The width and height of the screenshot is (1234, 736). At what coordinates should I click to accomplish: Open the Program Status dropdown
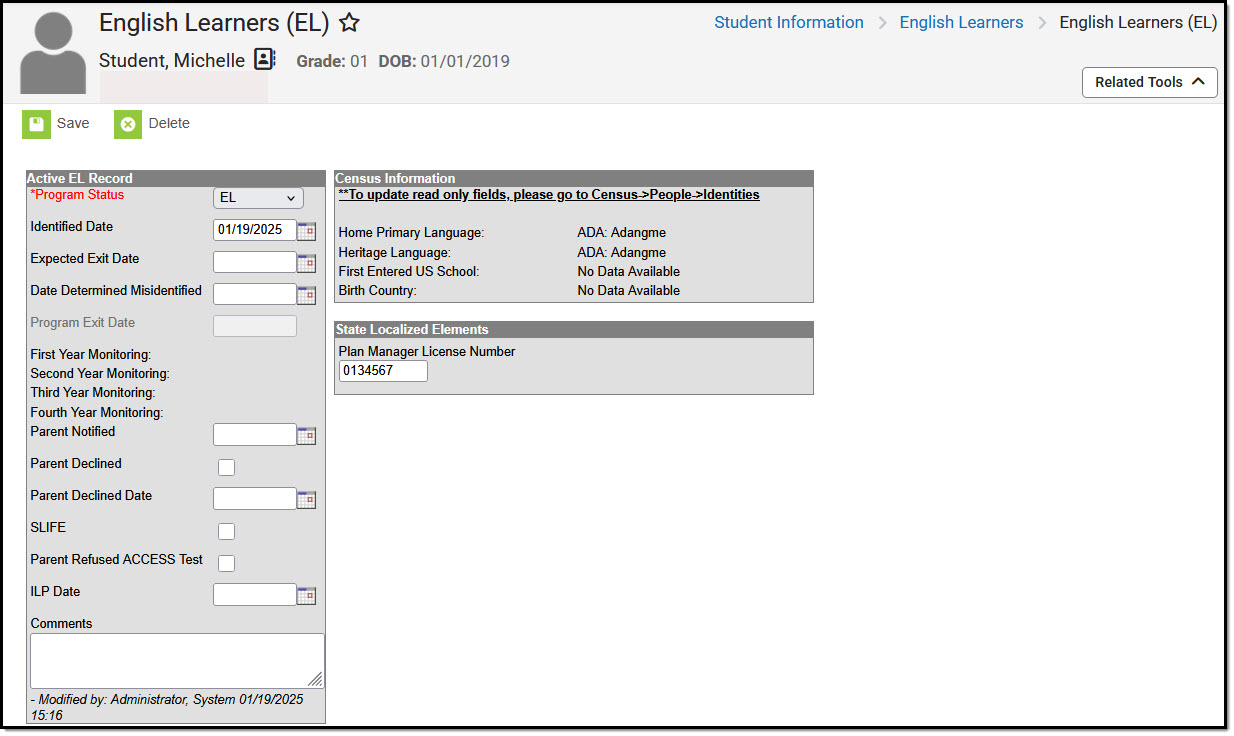(x=257, y=197)
